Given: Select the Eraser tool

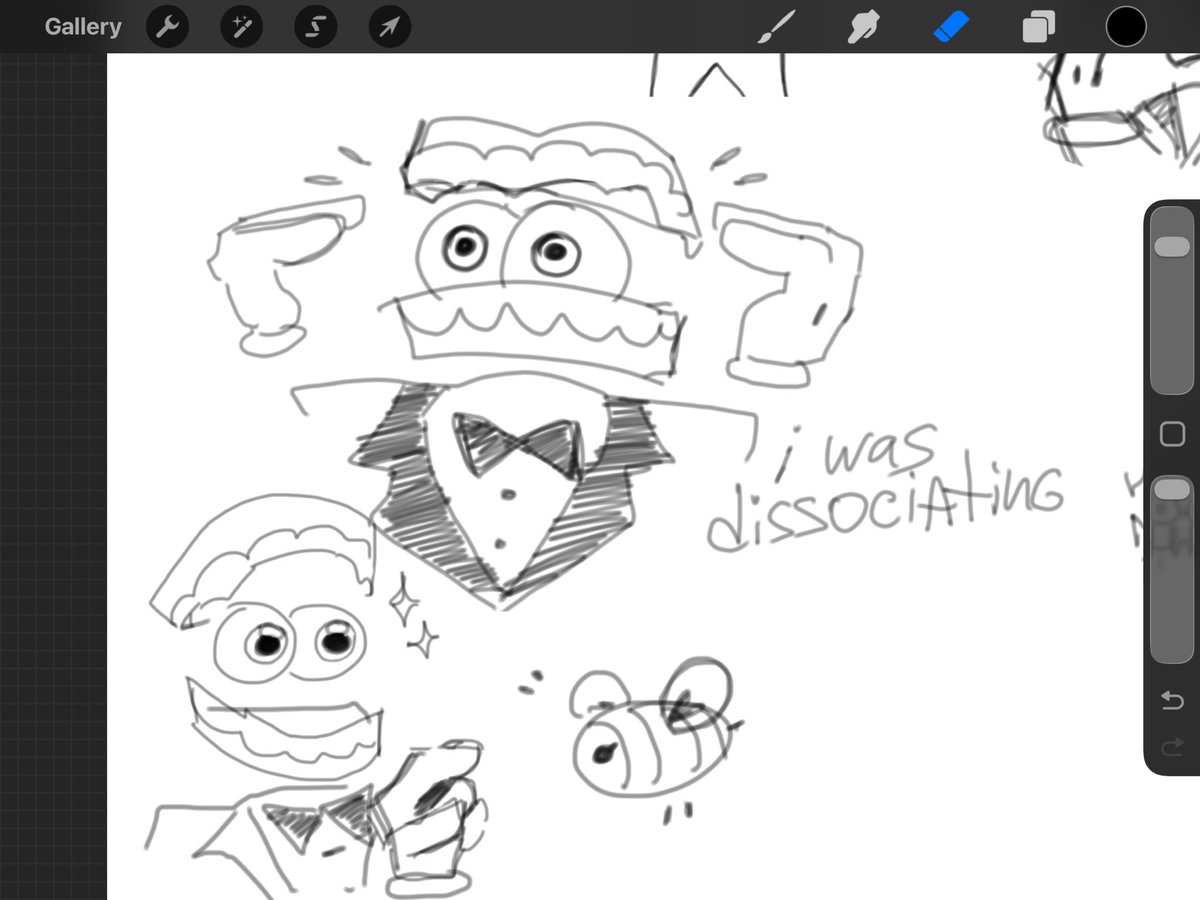Looking at the screenshot, I should pyautogui.click(x=950, y=27).
